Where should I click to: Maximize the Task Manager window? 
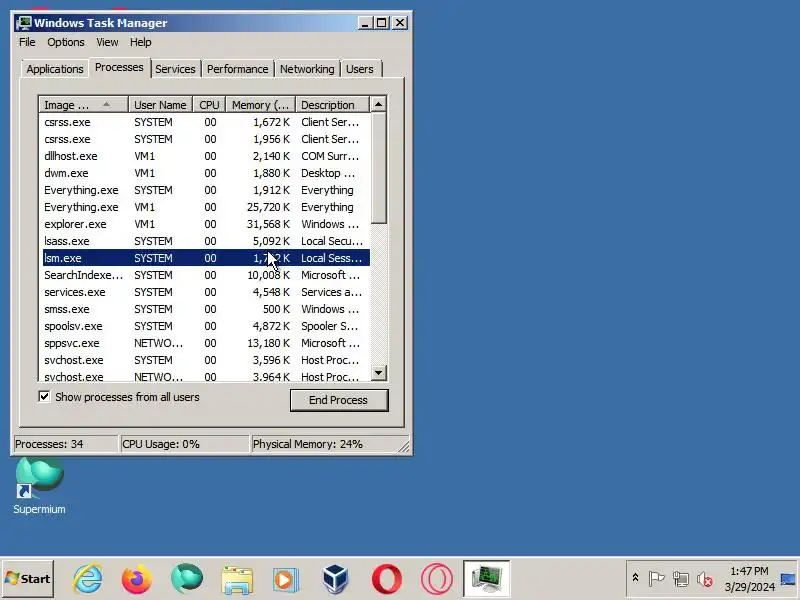pos(382,23)
